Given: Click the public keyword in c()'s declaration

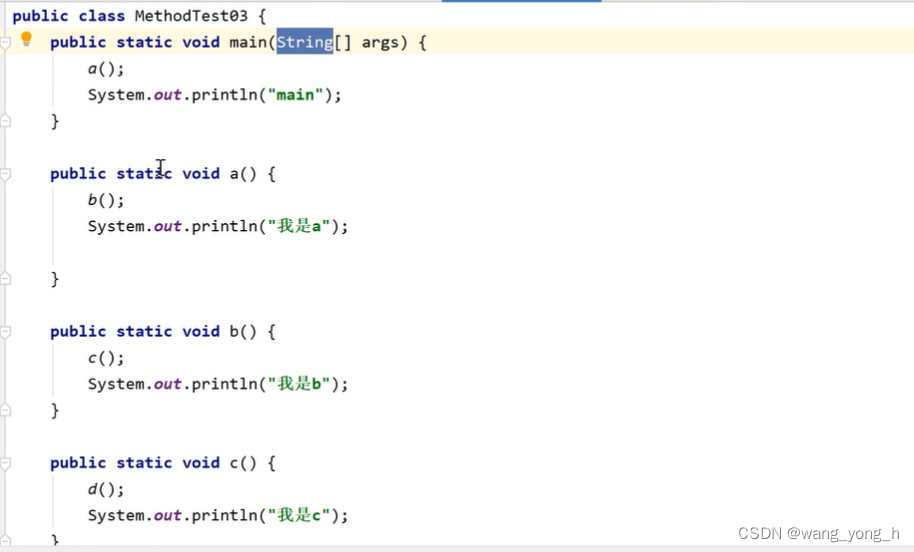Looking at the screenshot, I should pyautogui.click(x=78, y=463).
